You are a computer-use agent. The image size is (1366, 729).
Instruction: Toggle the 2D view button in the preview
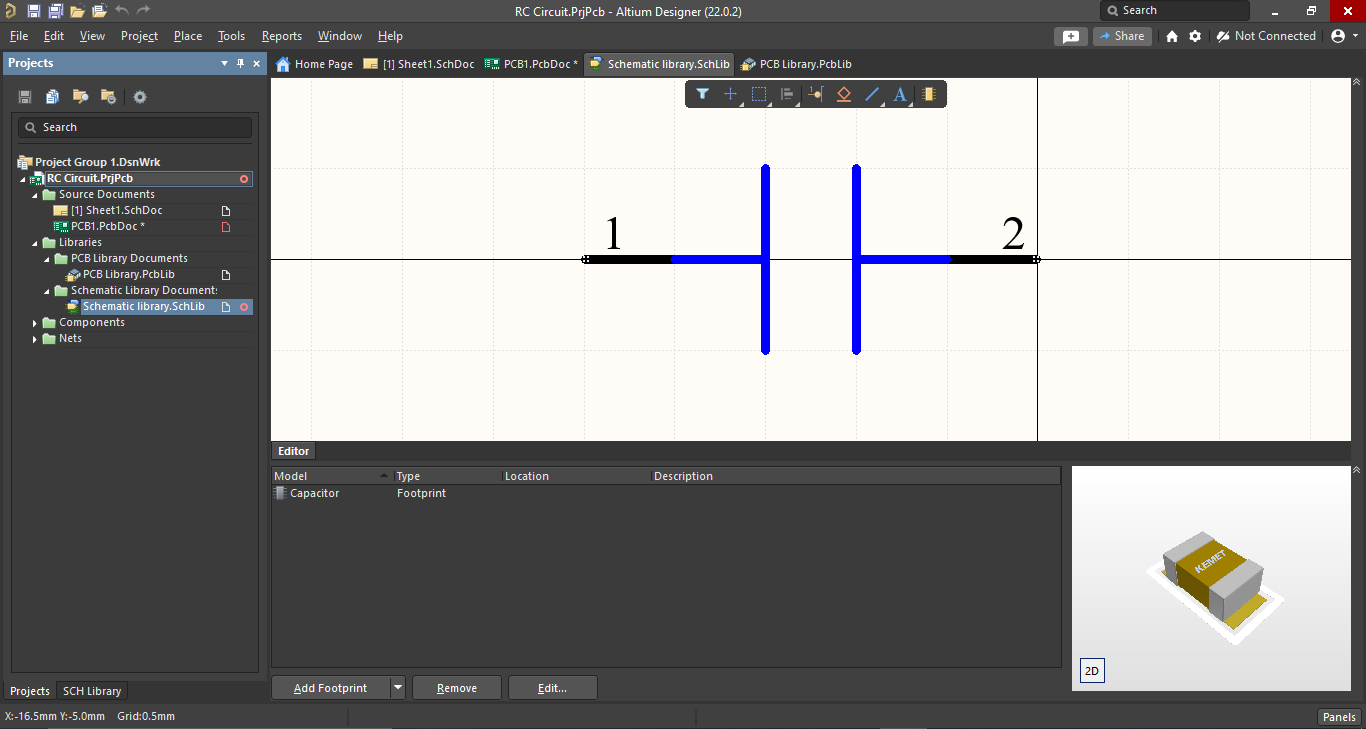click(1091, 671)
